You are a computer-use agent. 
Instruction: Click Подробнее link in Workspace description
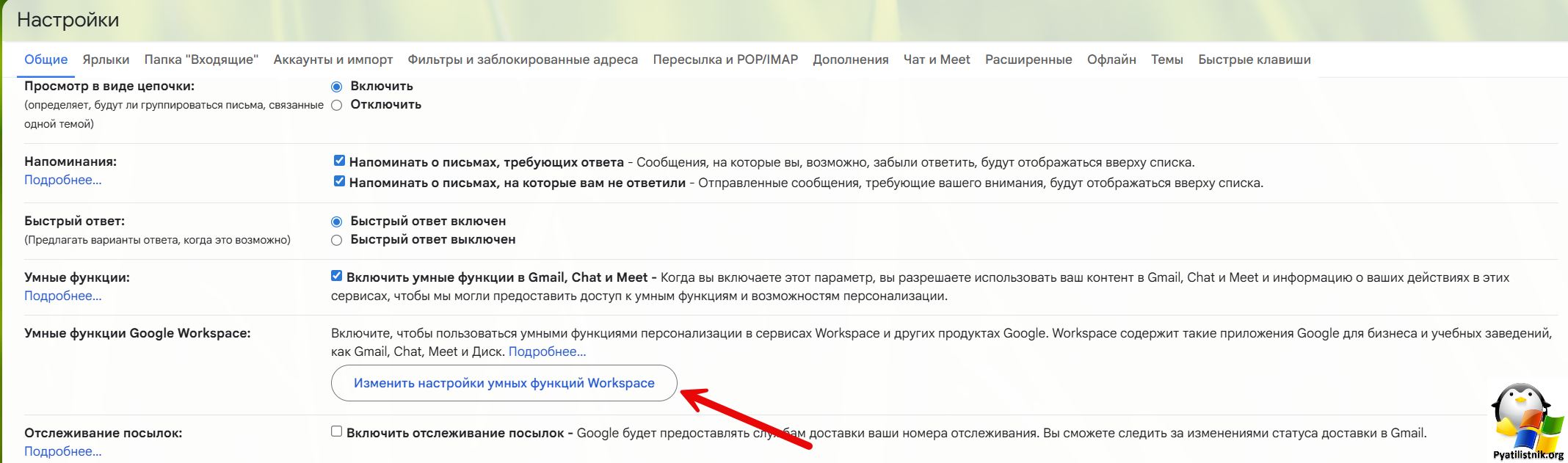click(547, 351)
